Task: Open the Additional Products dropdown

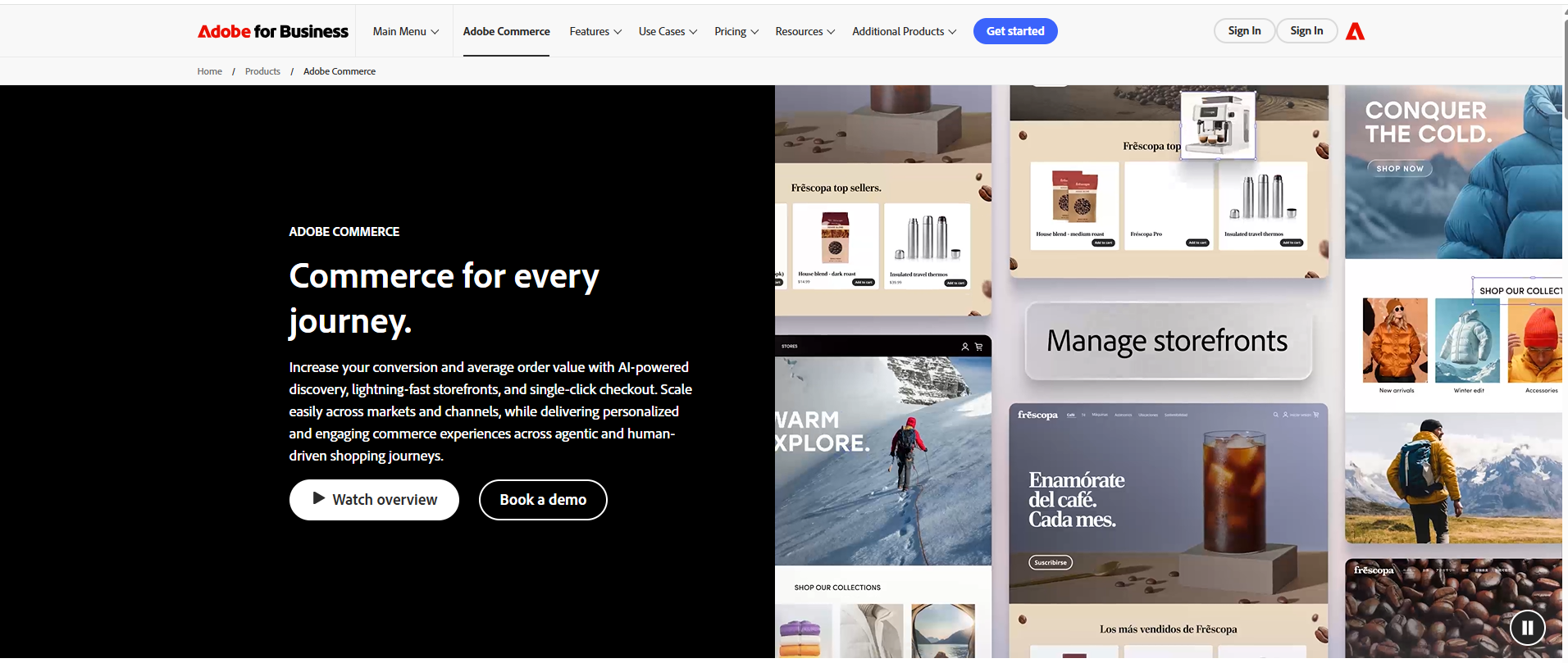Action: (904, 31)
